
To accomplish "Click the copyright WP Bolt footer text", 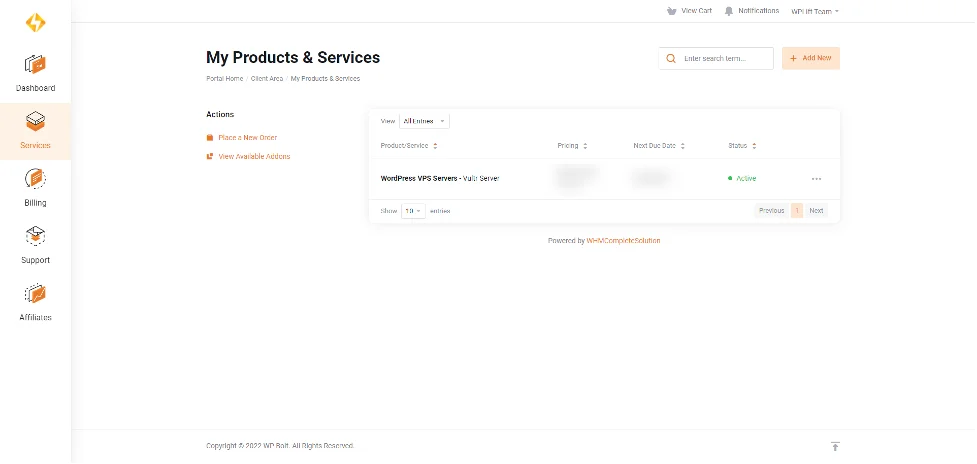I will (280, 447).
